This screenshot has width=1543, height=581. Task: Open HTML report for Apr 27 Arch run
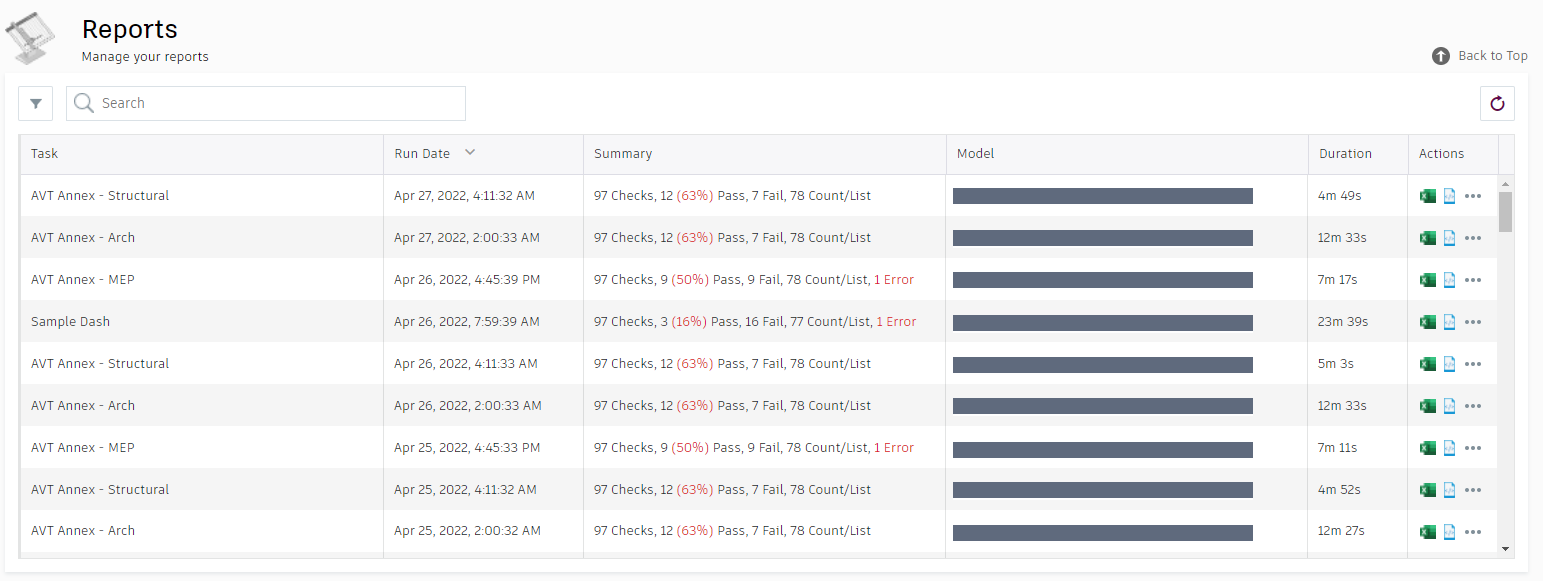point(1449,238)
